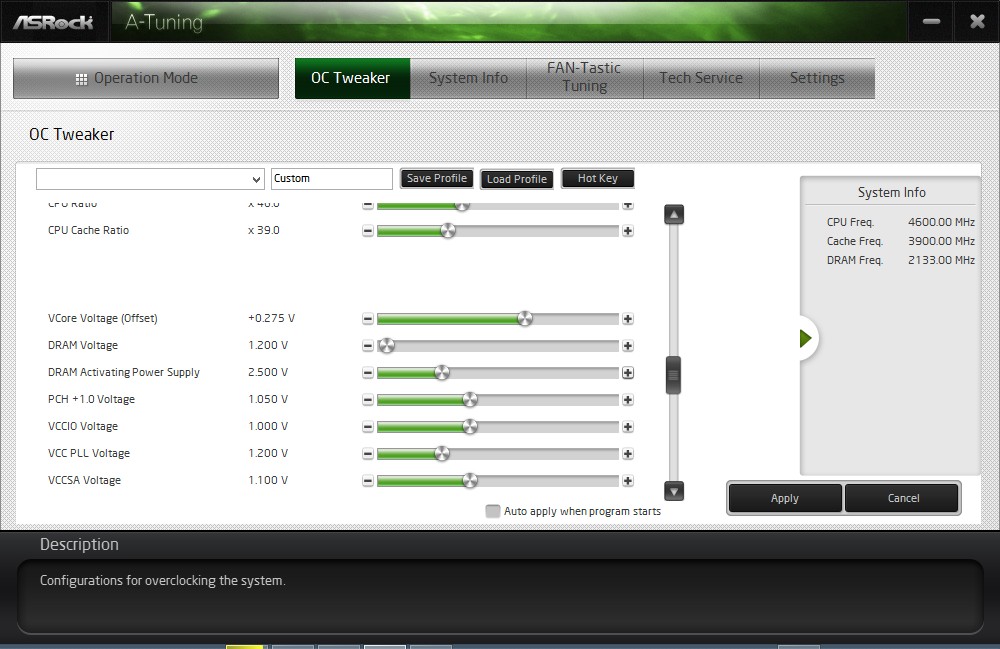Decrease DRAM Voltage with minus button
Viewport: 1000px width, 649px height.
click(367, 346)
